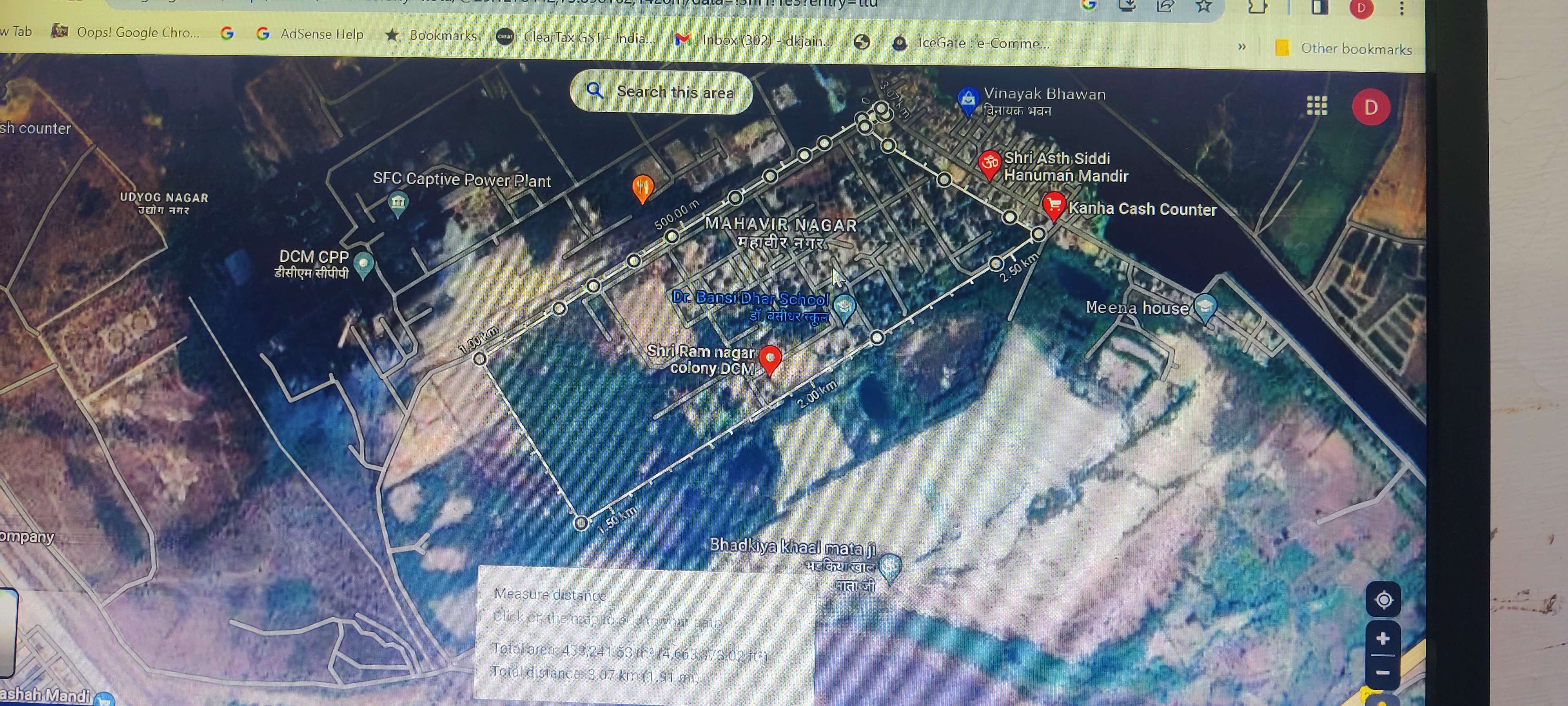Toggle the Chrome side panel icon

pos(1319,7)
